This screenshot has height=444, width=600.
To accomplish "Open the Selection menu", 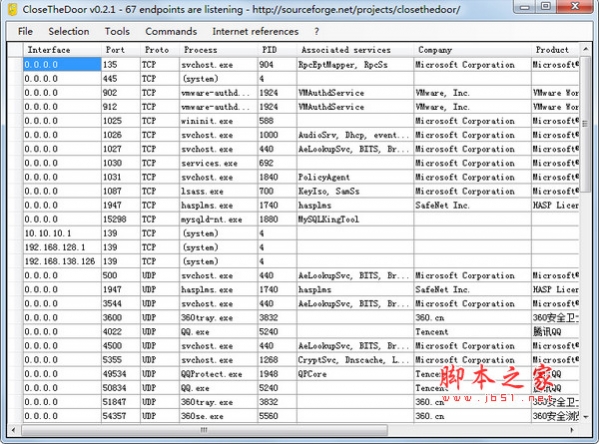I will pyautogui.click(x=68, y=31).
